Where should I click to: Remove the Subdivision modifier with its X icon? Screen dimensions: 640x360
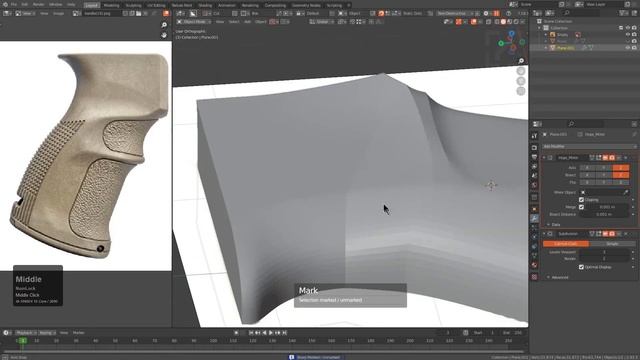626,234
